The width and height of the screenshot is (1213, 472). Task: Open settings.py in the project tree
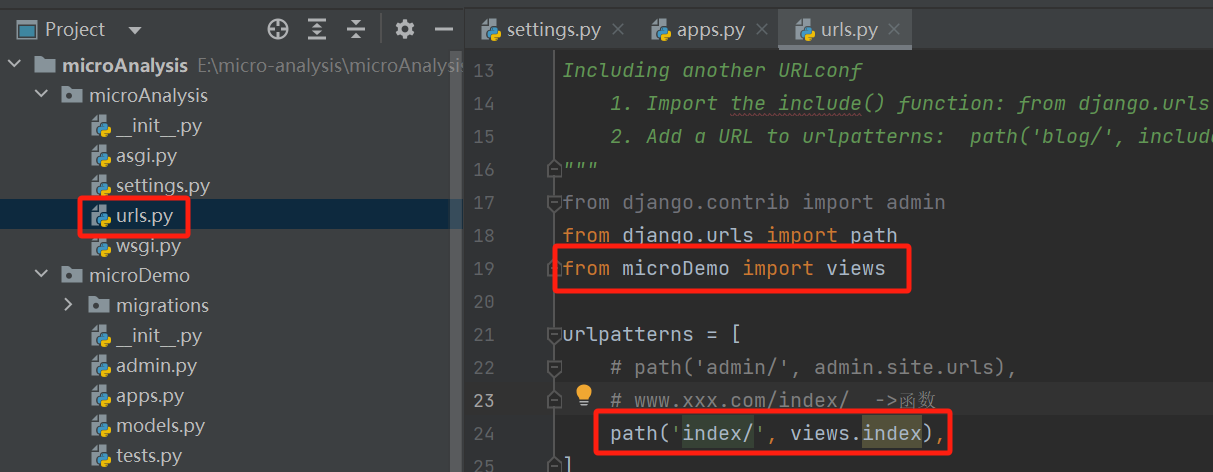pos(162,186)
